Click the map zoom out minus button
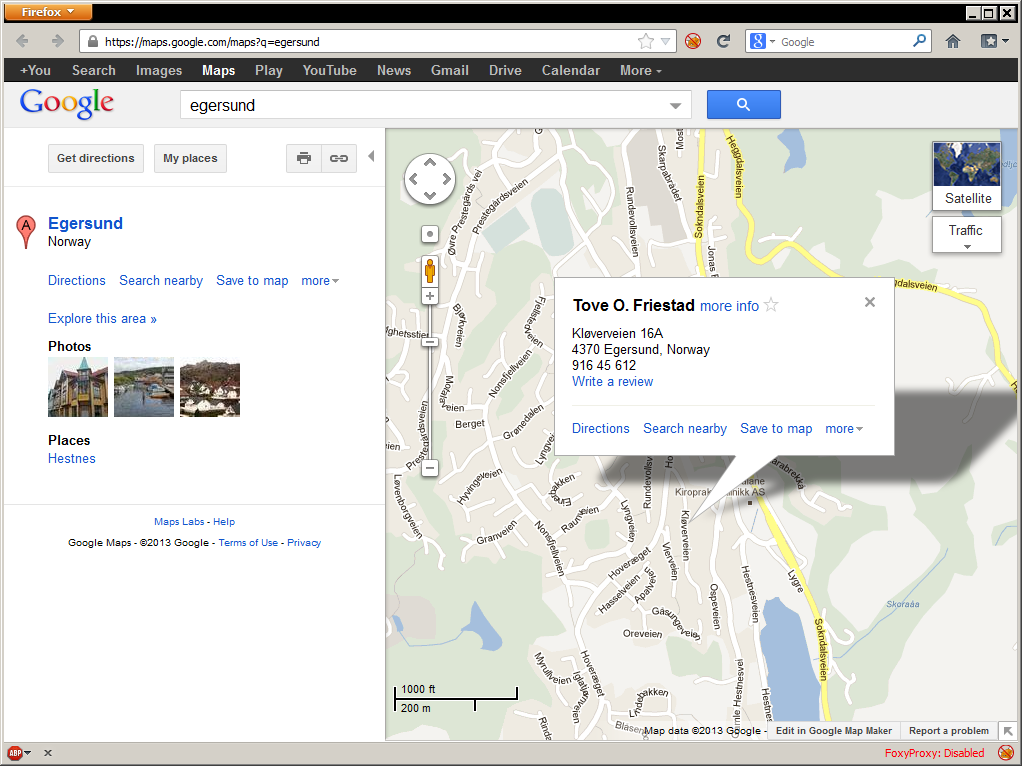This screenshot has width=1022, height=766. coord(430,468)
